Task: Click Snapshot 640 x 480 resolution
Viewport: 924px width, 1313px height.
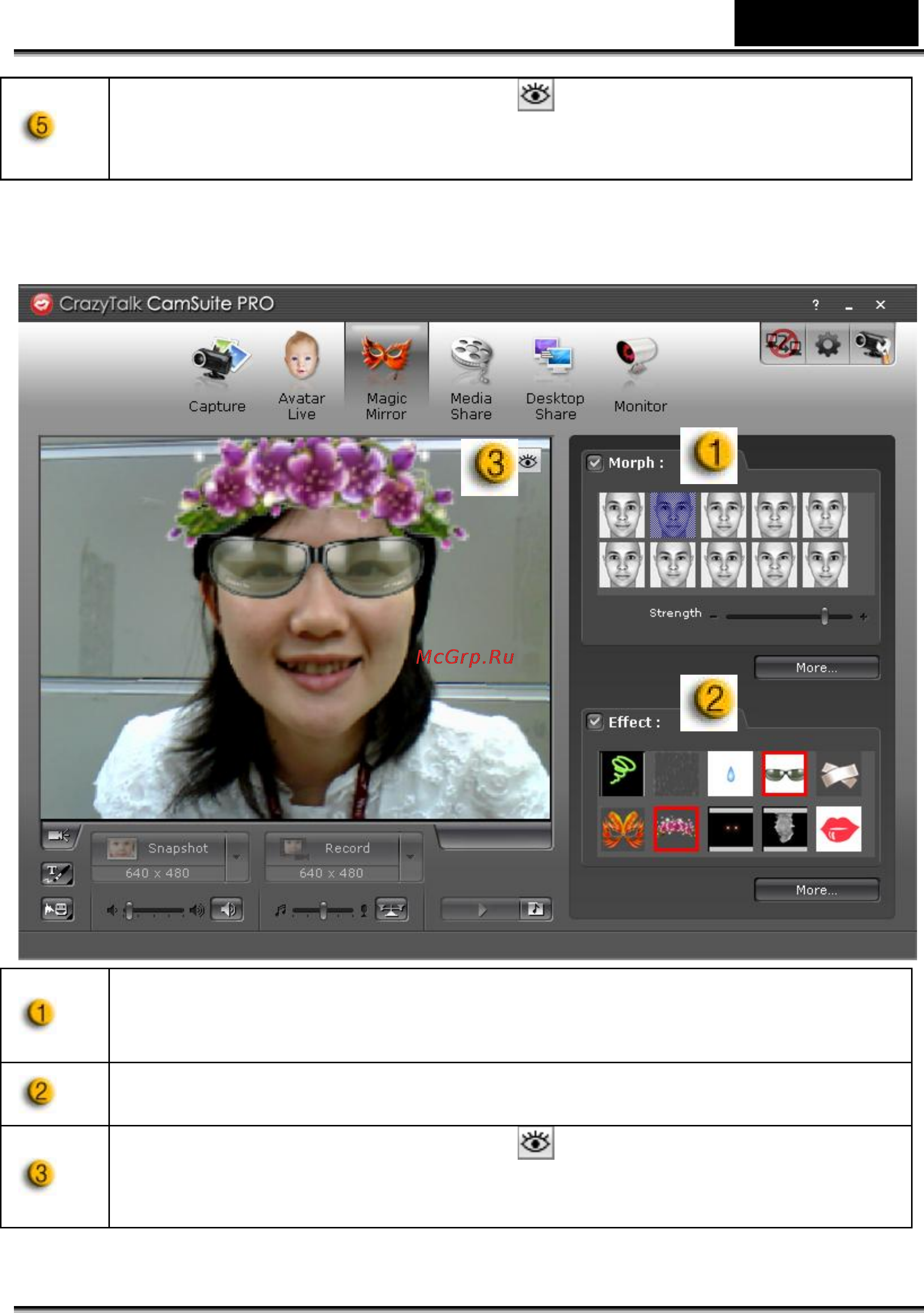Action: tap(158, 873)
